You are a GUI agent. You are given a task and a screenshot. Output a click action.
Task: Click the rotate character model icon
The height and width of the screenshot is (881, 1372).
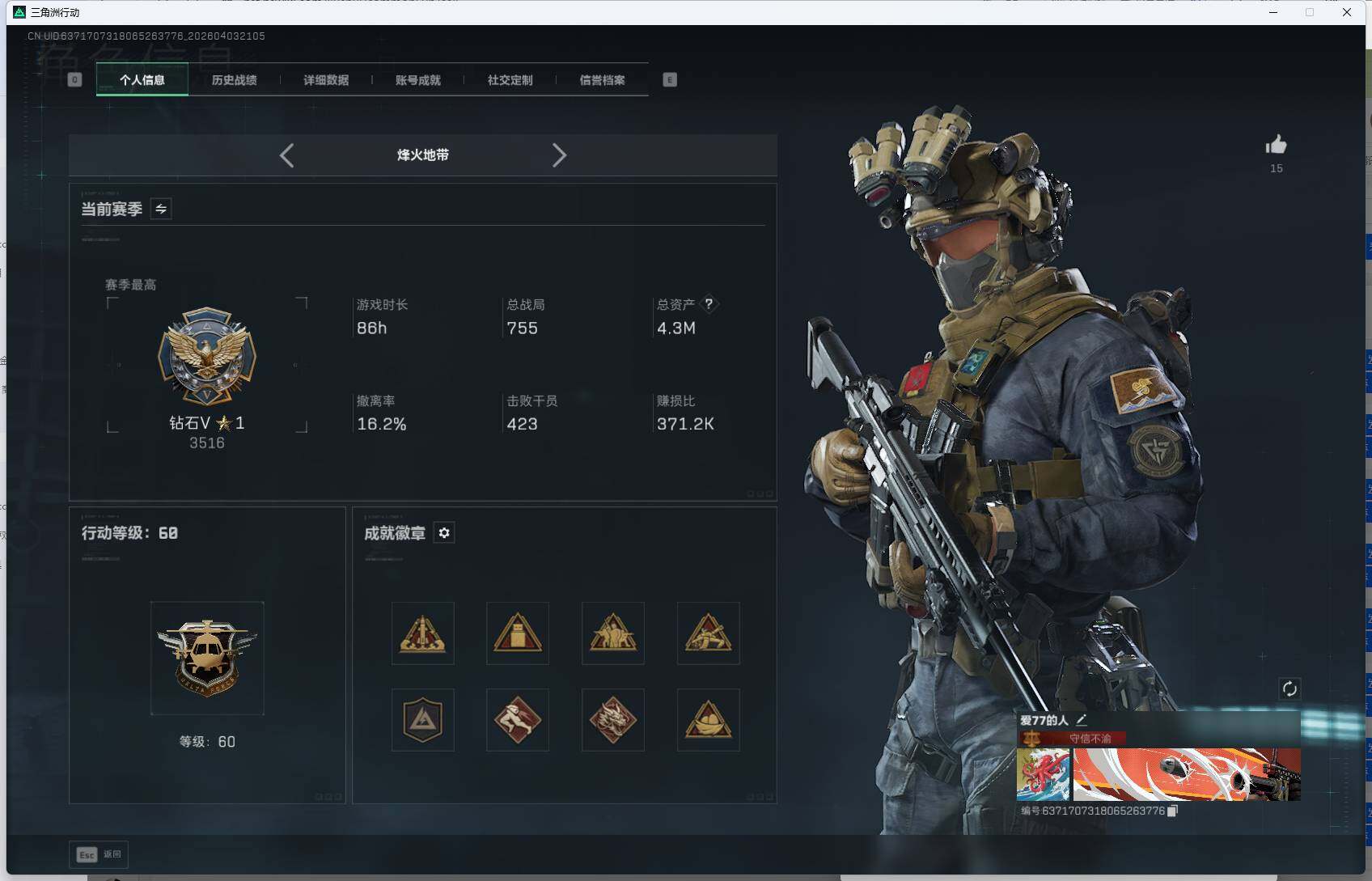coord(1289,689)
